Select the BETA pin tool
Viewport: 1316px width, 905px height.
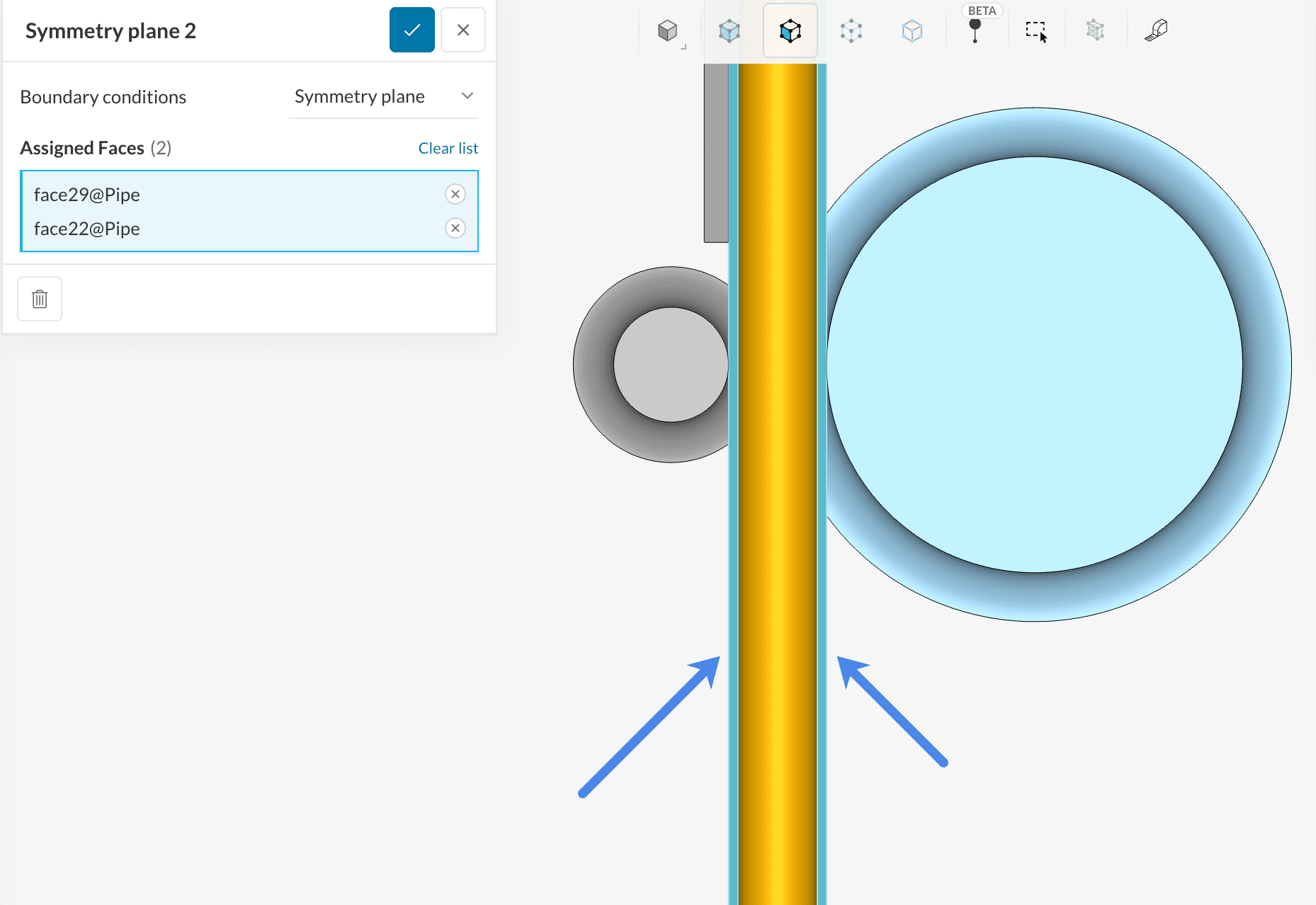click(x=975, y=31)
